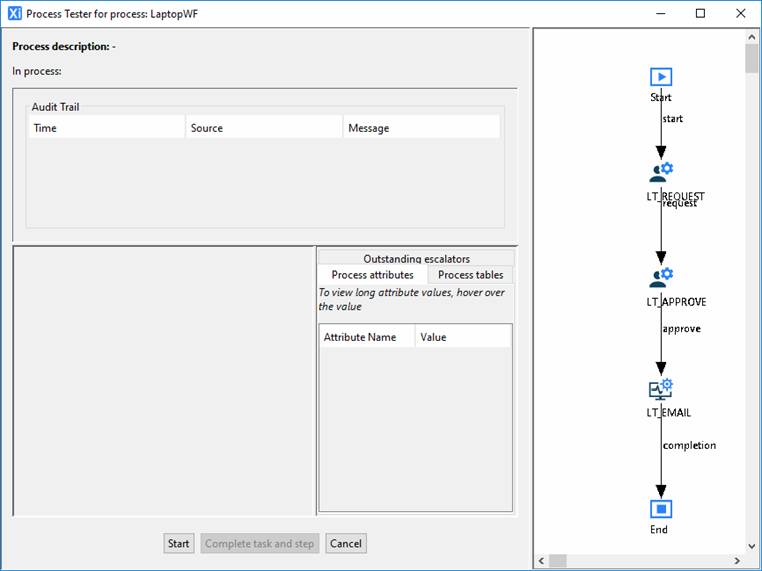
Task: Select the LT_EMAIL node icon
Action: (x=660, y=390)
